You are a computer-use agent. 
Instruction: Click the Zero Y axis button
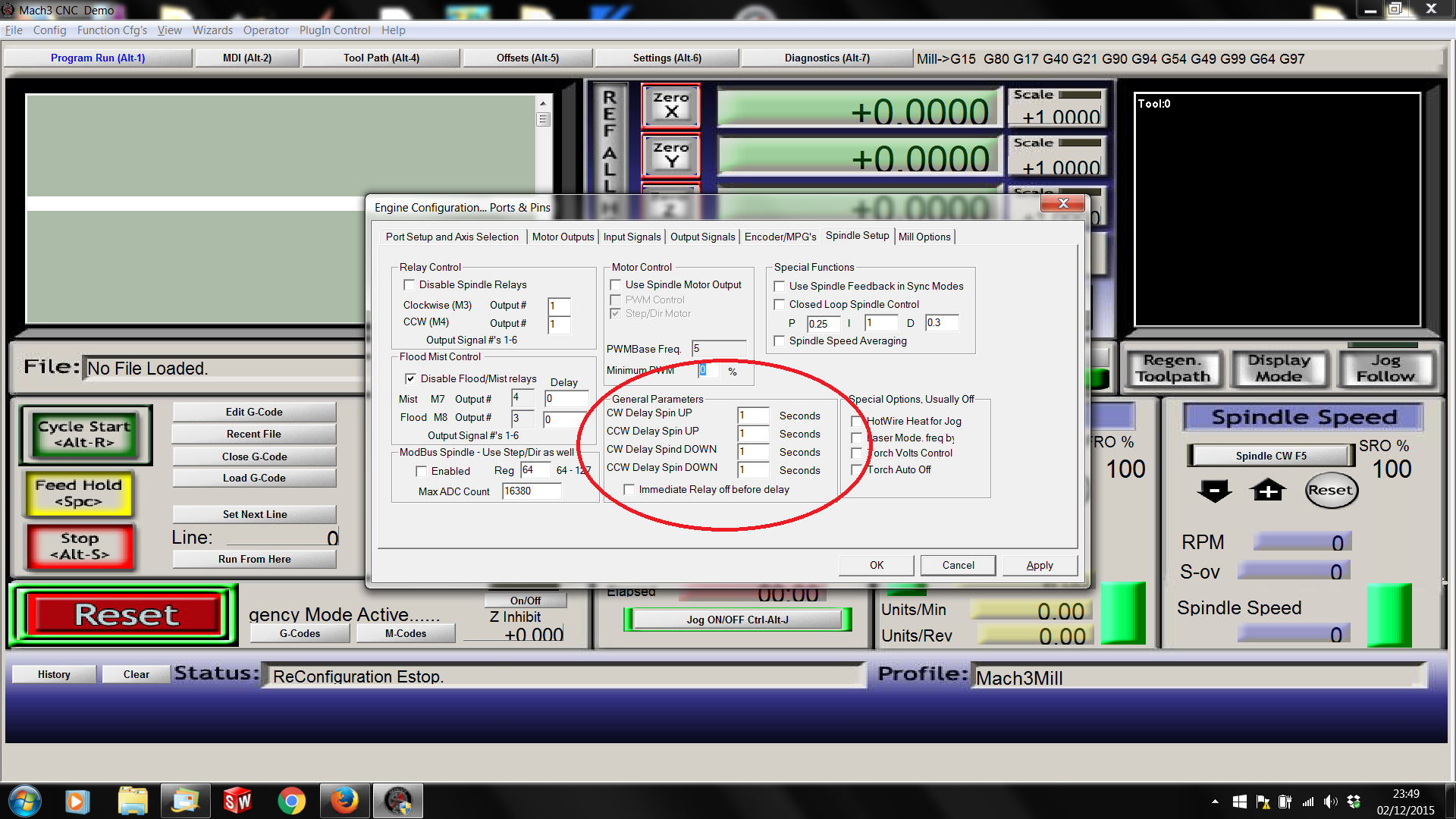tap(670, 155)
